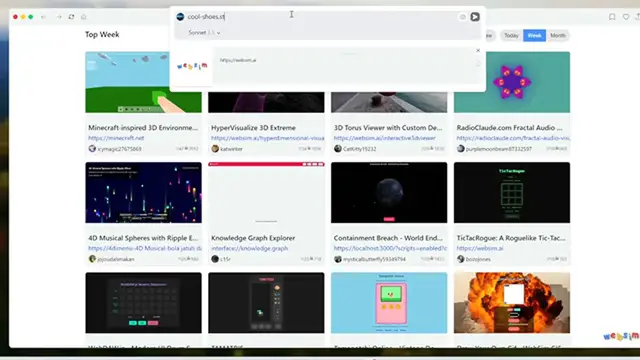Click the RadioClaude.com Fractal Audio title
Image resolution: width=640 pixels, height=360 pixels.
coord(509,128)
